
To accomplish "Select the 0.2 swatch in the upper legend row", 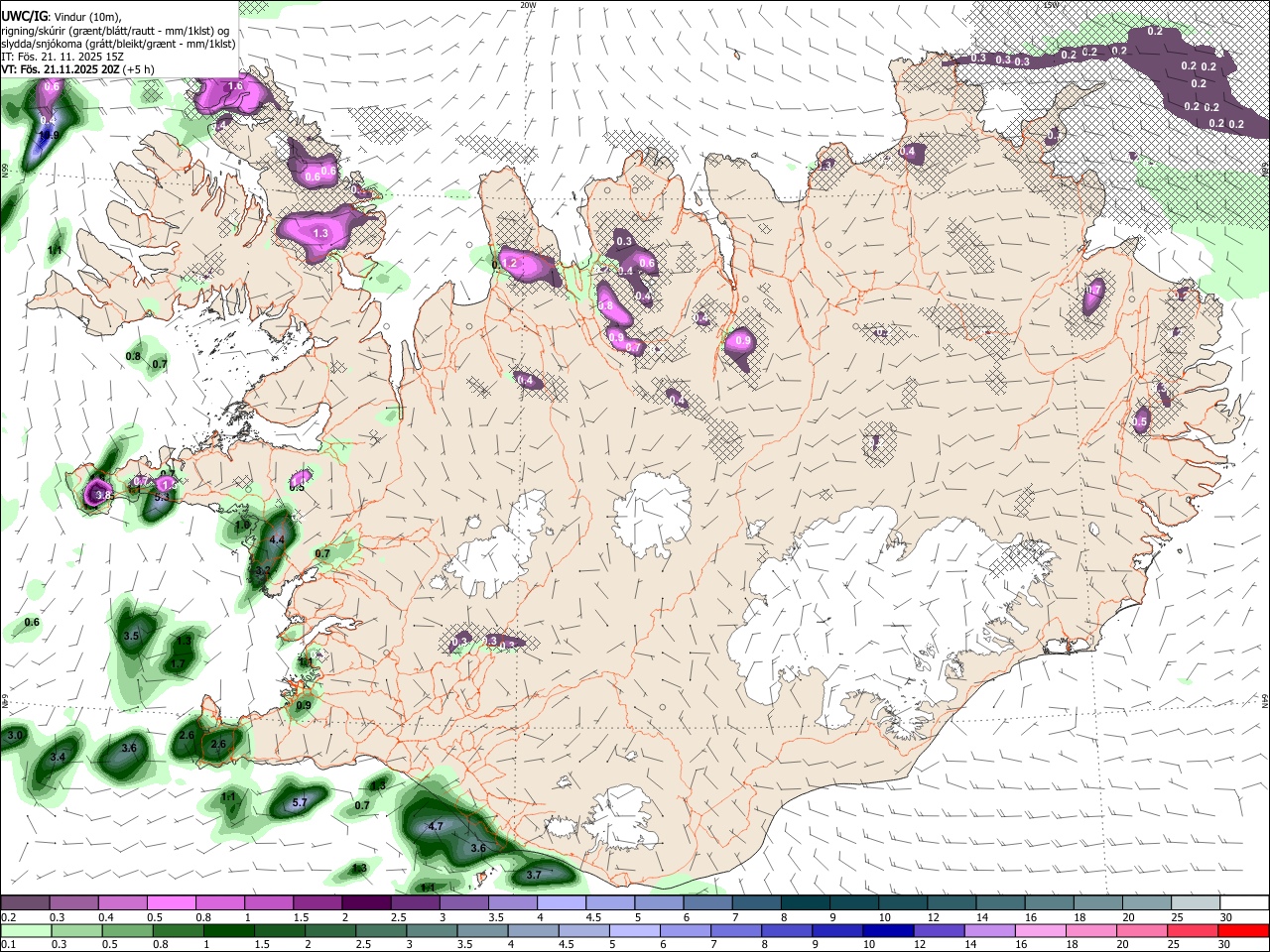I will [x=25, y=903].
